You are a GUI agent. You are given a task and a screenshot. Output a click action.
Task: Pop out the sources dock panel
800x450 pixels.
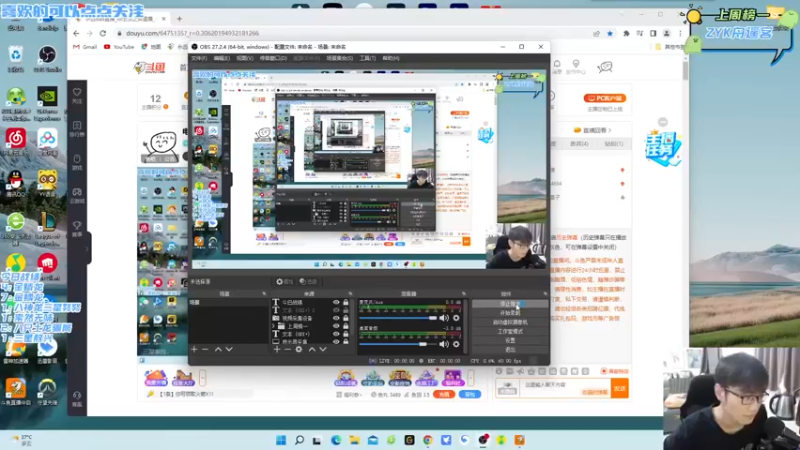[x=351, y=294]
